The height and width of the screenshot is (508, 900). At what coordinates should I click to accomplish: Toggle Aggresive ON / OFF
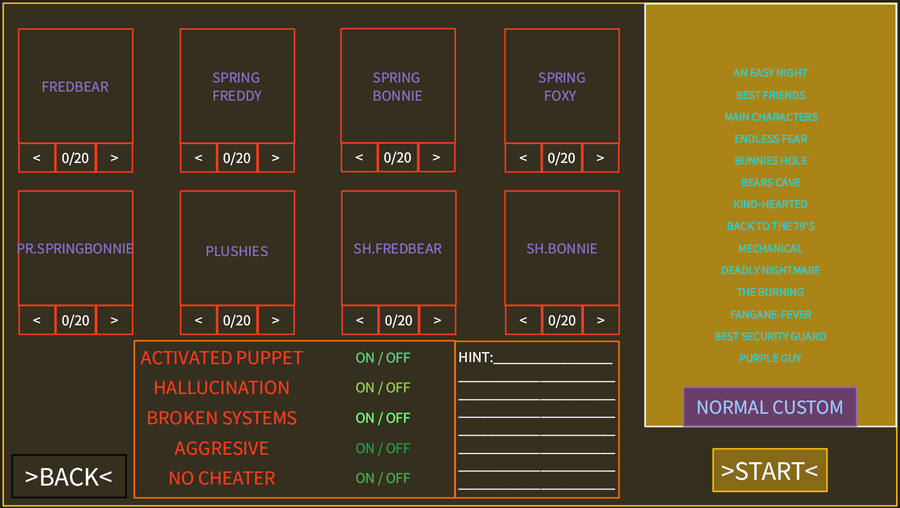tap(383, 448)
